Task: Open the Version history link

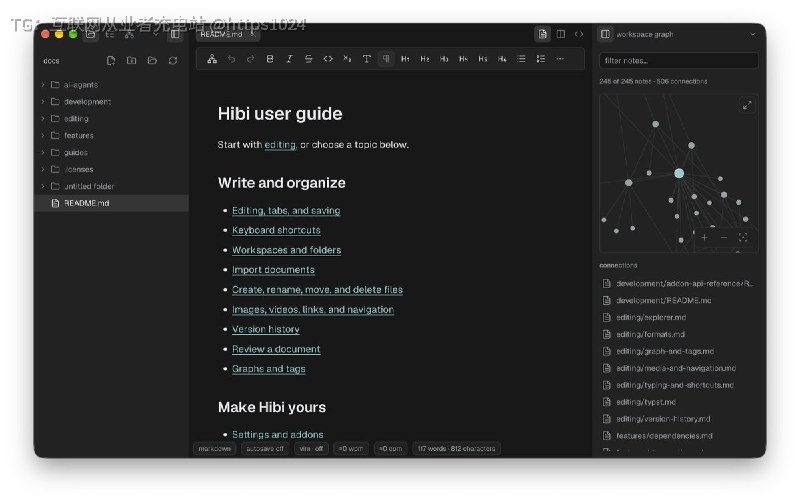Action: click(x=266, y=329)
